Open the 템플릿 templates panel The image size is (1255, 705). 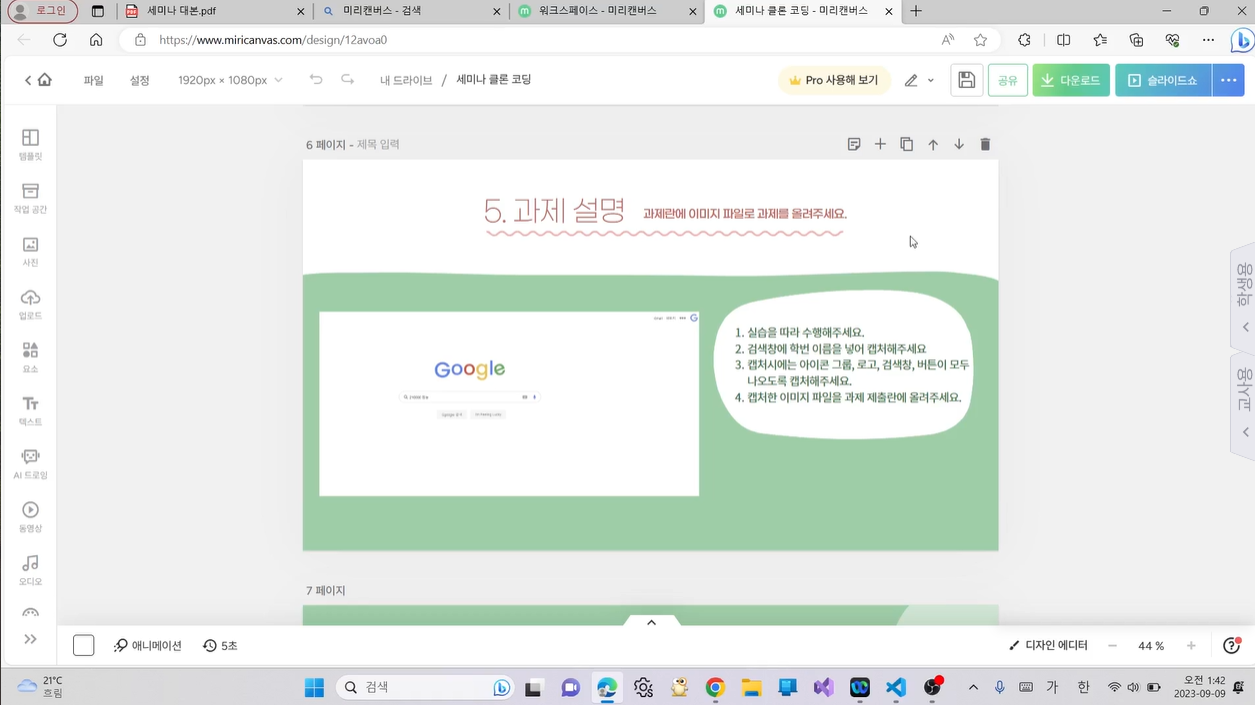point(30,145)
